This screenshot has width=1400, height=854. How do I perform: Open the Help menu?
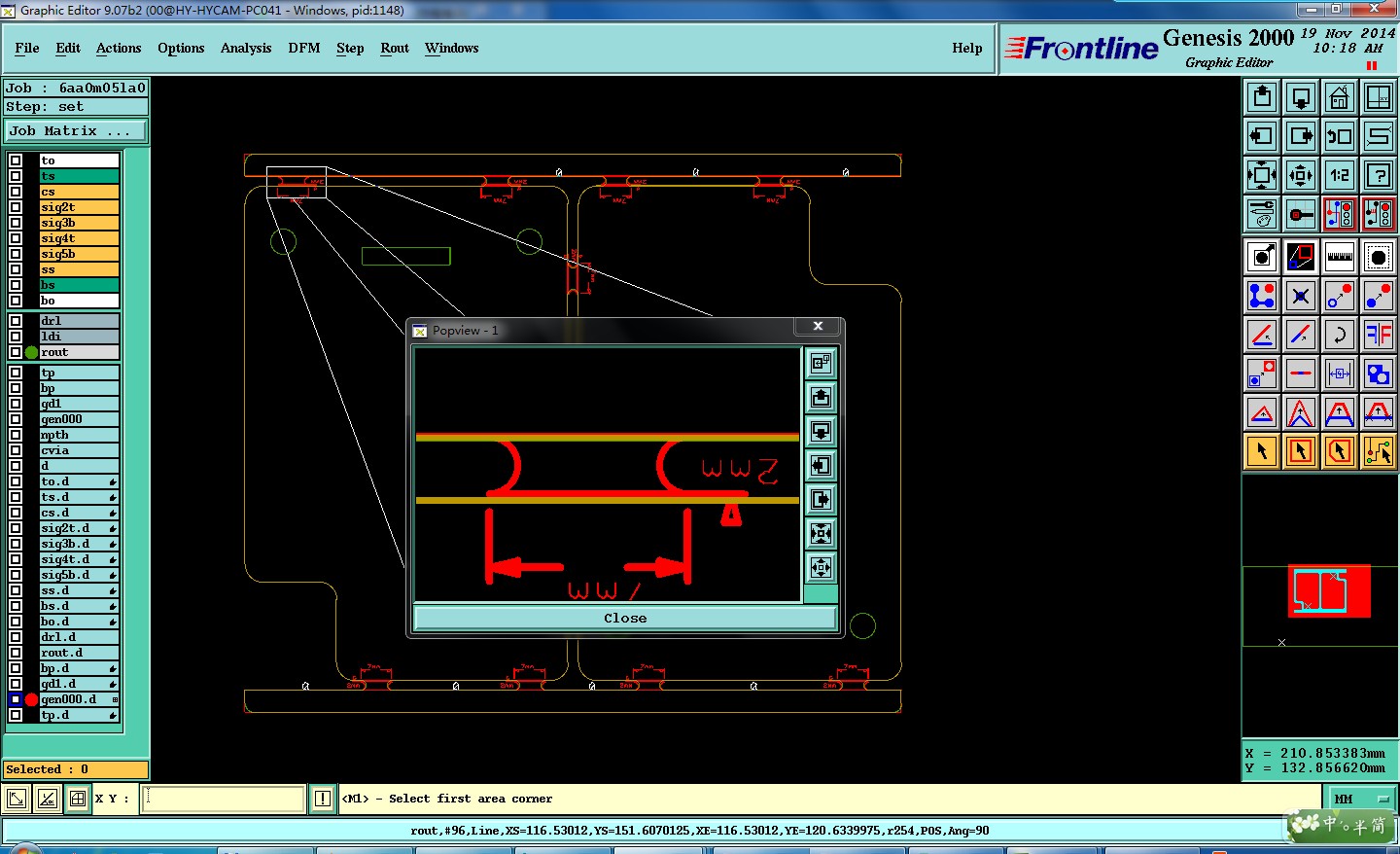(x=967, y=48)
